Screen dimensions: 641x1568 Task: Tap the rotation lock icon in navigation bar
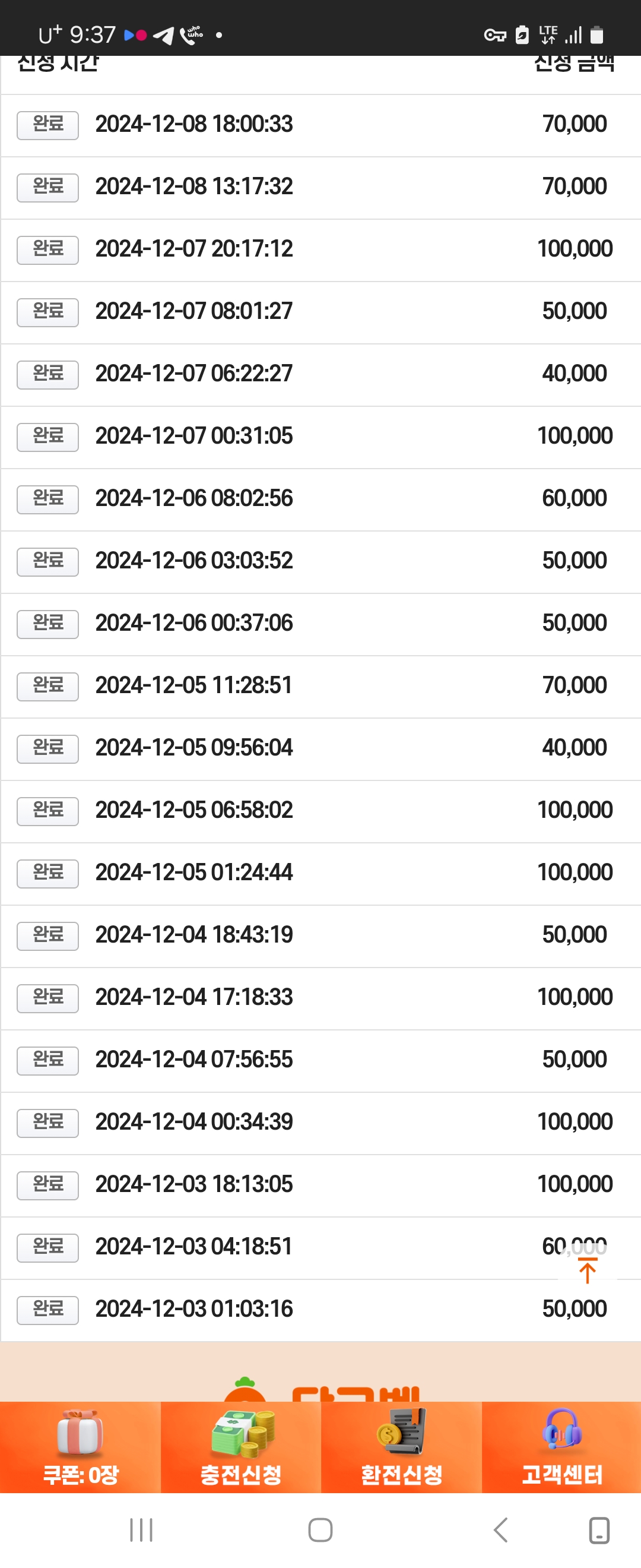[599, 1529]
